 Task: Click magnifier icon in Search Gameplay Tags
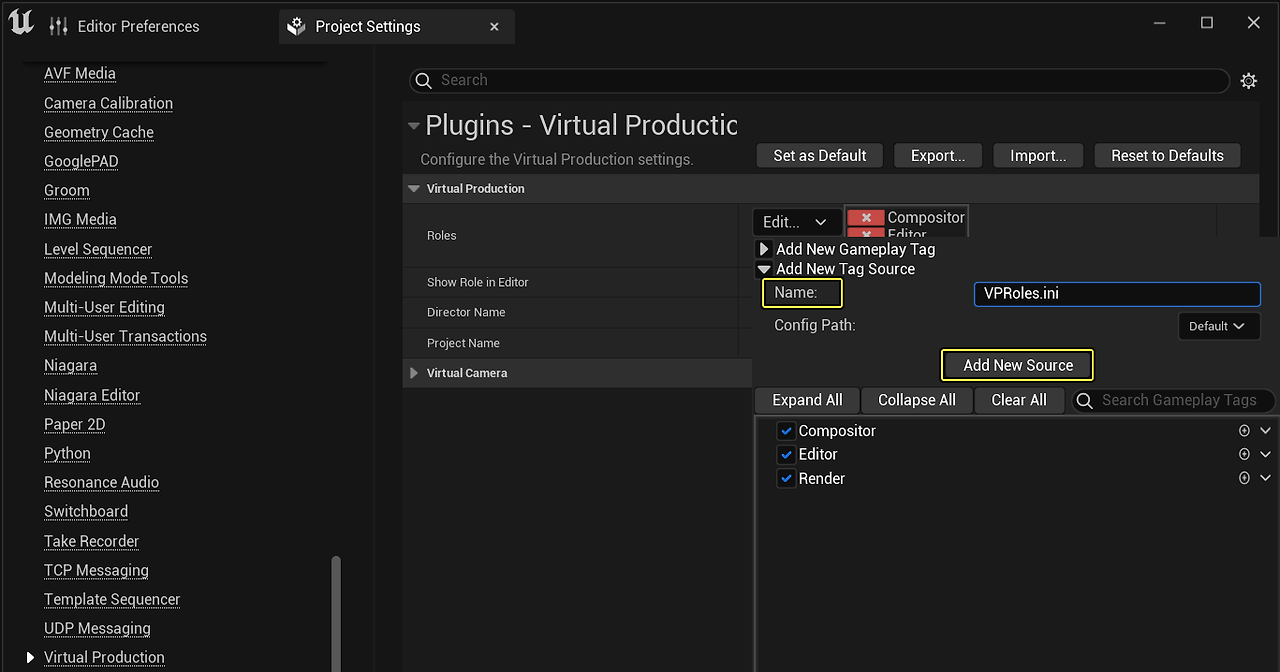(x=1084, y=400)
